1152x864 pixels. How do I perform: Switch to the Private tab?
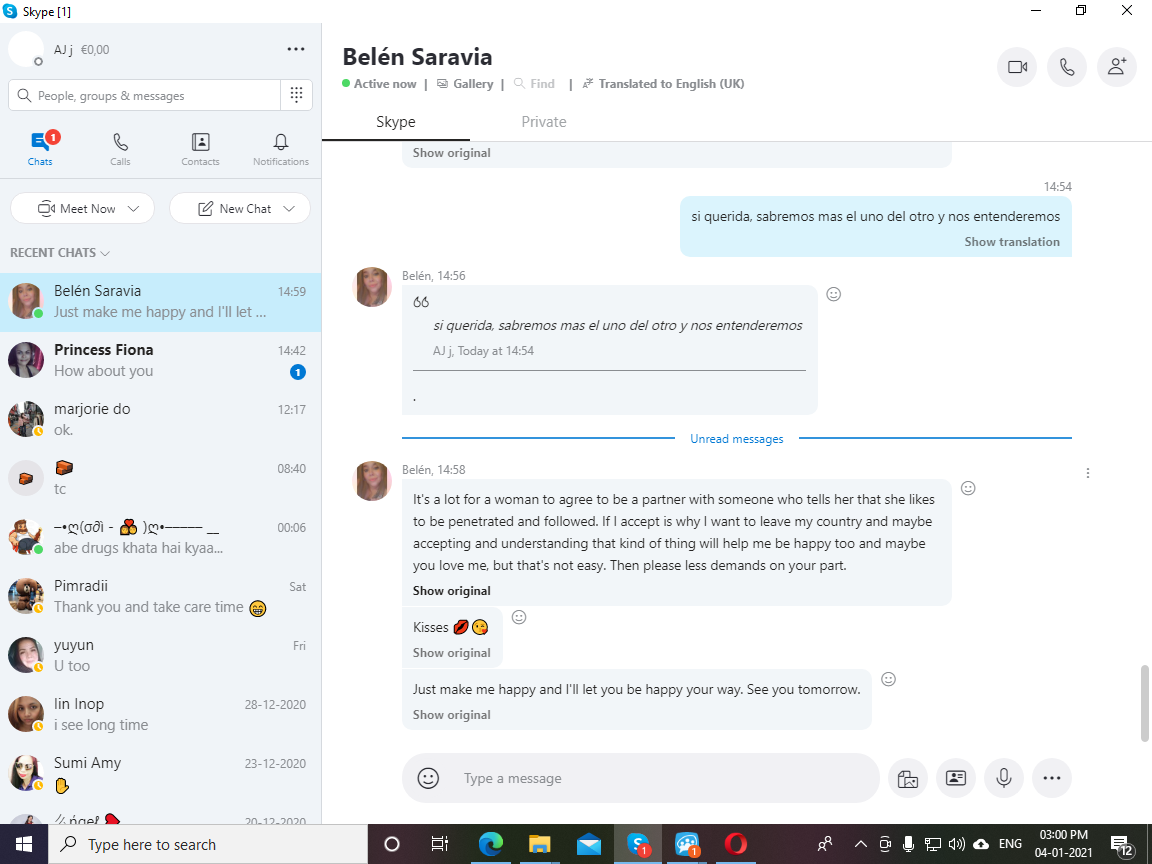[x=544, y=122]
